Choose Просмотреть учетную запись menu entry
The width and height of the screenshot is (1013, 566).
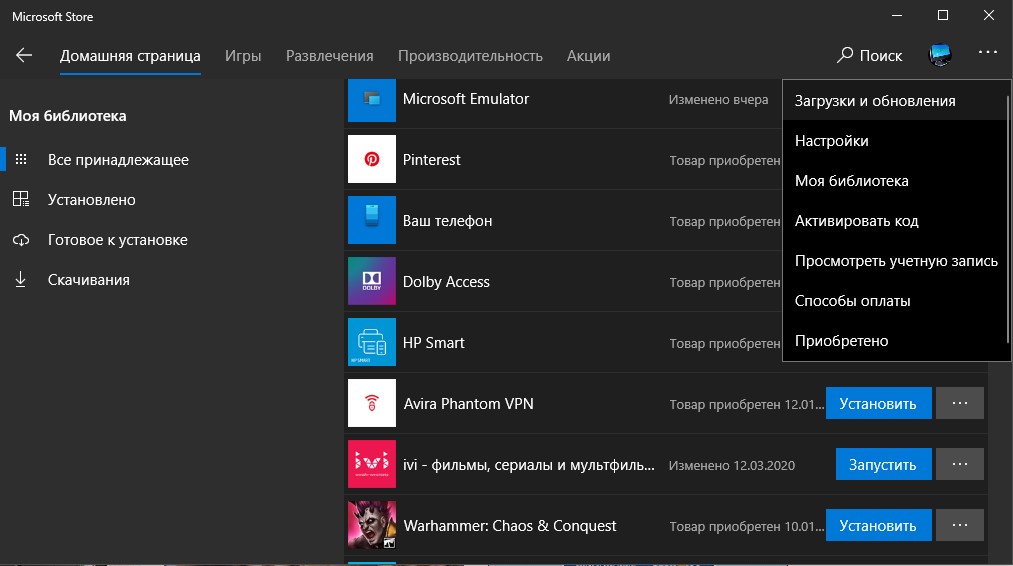pos(895,261)
